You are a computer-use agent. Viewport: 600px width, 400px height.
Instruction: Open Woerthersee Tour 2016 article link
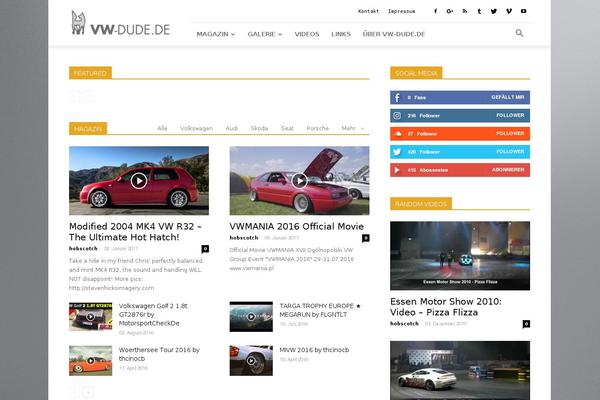(x=159, y=354)
